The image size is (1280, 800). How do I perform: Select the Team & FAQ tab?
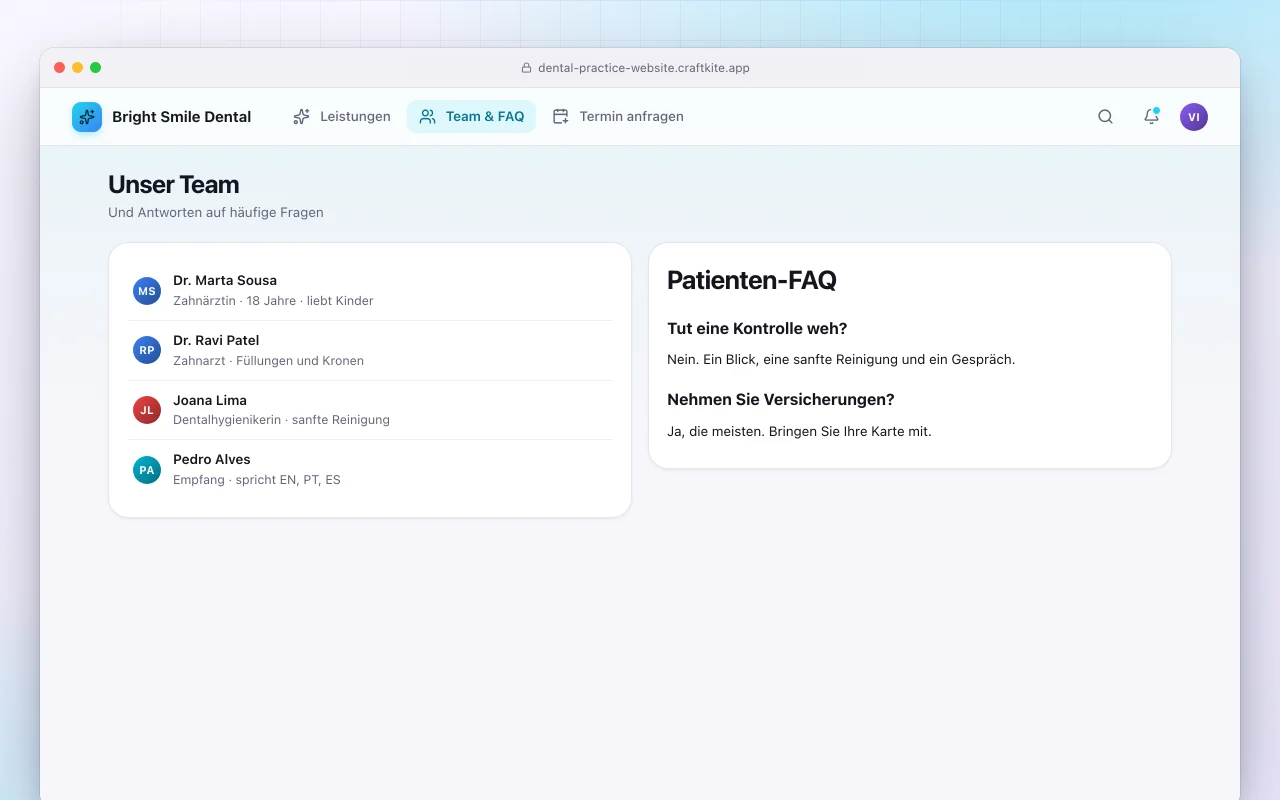point(472,117)
